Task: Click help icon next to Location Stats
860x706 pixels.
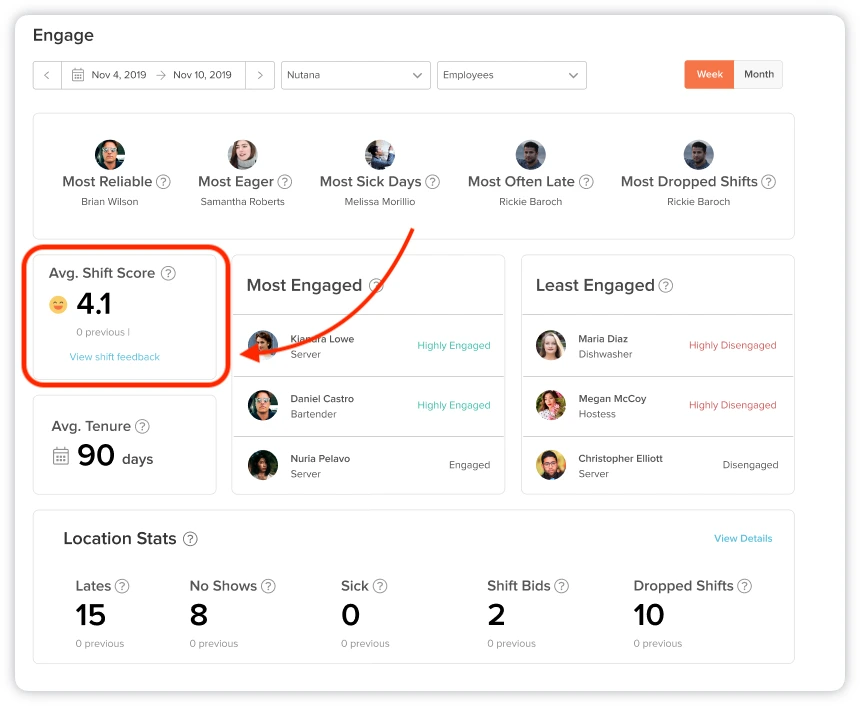Action: [x=190, y=539]
